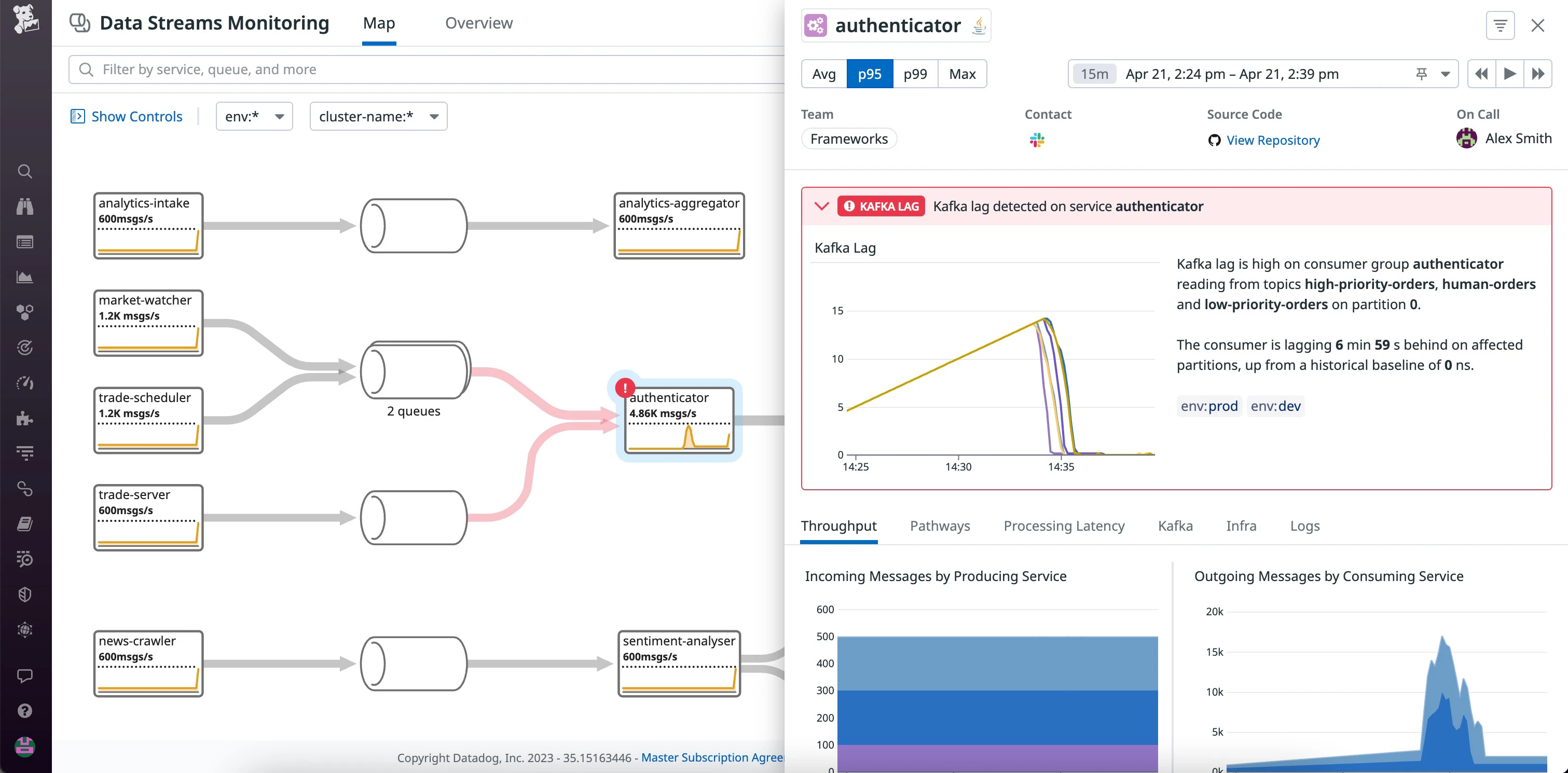The width and height of the screenshot is (1568, 773).
Task: Click the Master Subscription Agreement link
Action: (x=713, y=758)
